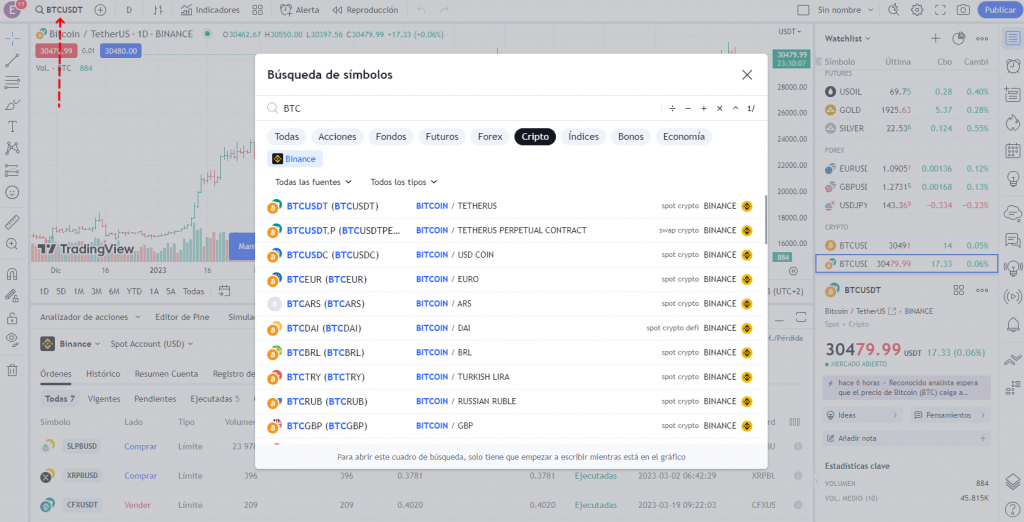Click the add symbol plus icon
This screenshot has width=1024, height=522.
click(100, 10)
